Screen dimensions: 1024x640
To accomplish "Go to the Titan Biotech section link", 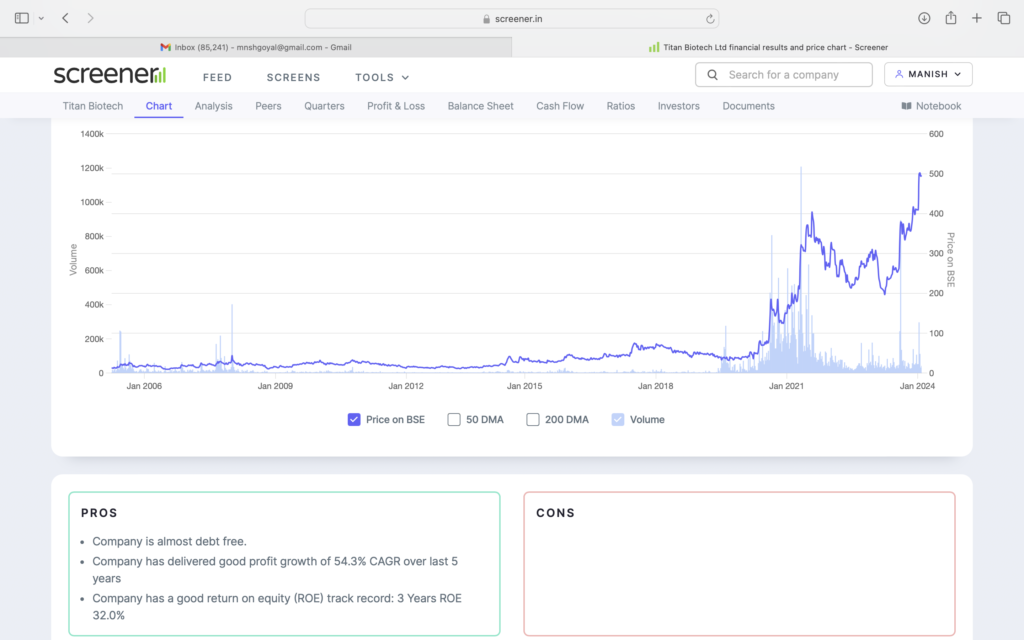I will click(93, 106).
